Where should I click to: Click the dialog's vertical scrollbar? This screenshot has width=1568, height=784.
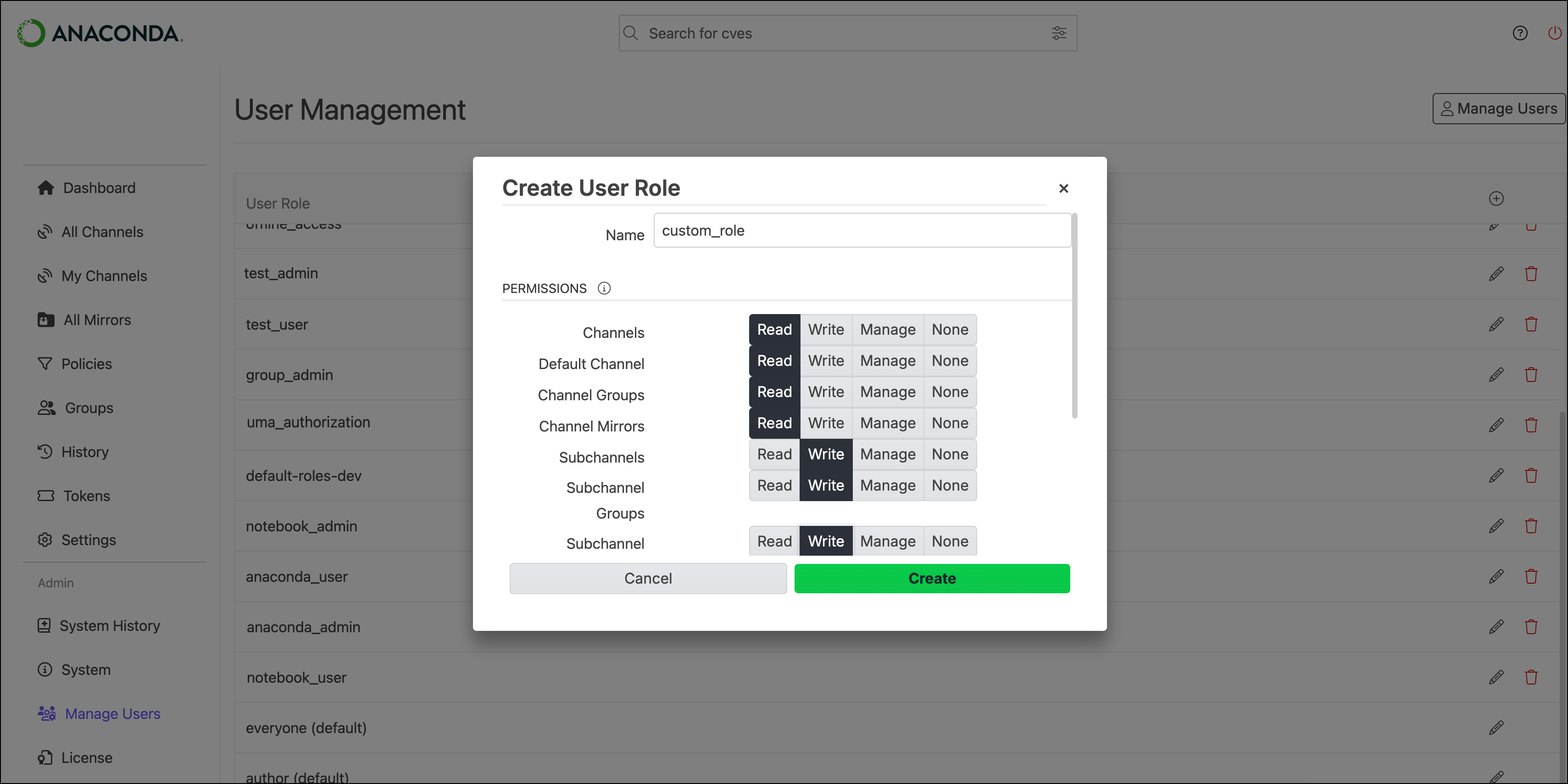coord(1074,316)
